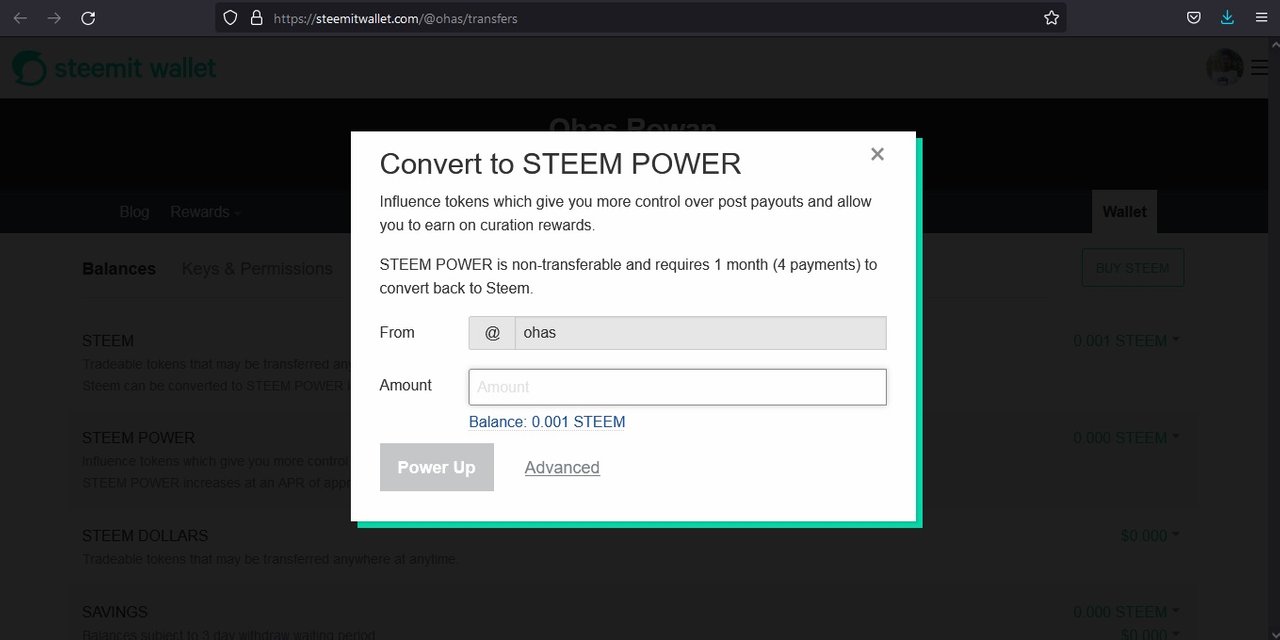Click the STEEM POWER heading in balances
Screen dimensions: 1280x640
pyautogui.click(x=139, y=438)
